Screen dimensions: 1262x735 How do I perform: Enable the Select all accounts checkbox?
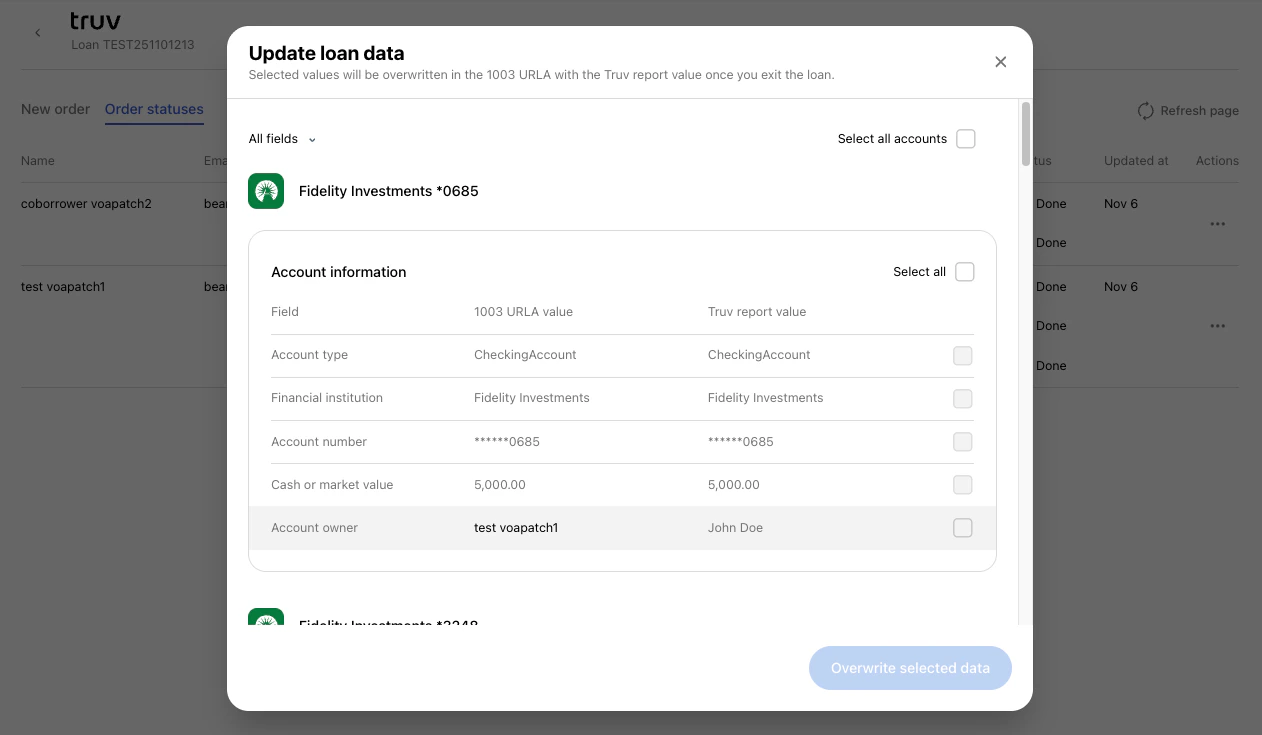coord(965,139)
